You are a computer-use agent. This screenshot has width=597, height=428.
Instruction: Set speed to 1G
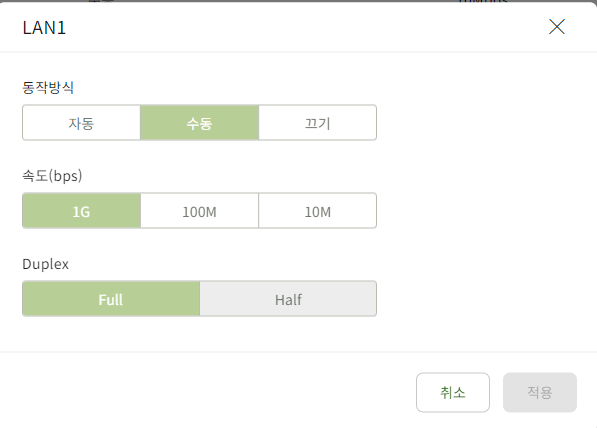click(x=81, y=211)
